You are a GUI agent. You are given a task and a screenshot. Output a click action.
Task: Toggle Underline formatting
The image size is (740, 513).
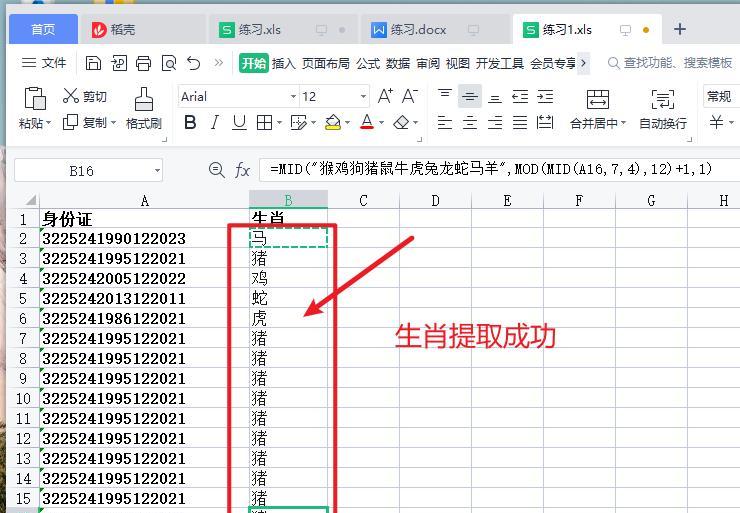click(239, 123)
